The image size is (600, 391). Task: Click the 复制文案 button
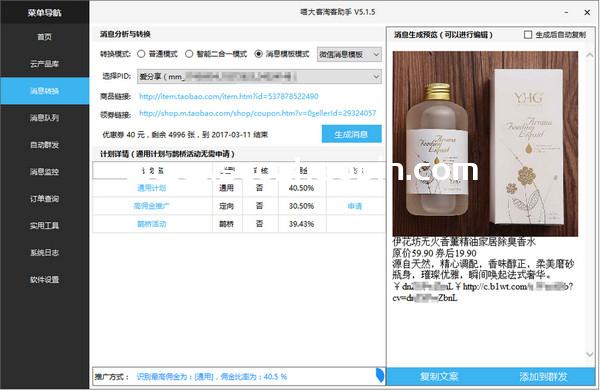coord(439,376)
